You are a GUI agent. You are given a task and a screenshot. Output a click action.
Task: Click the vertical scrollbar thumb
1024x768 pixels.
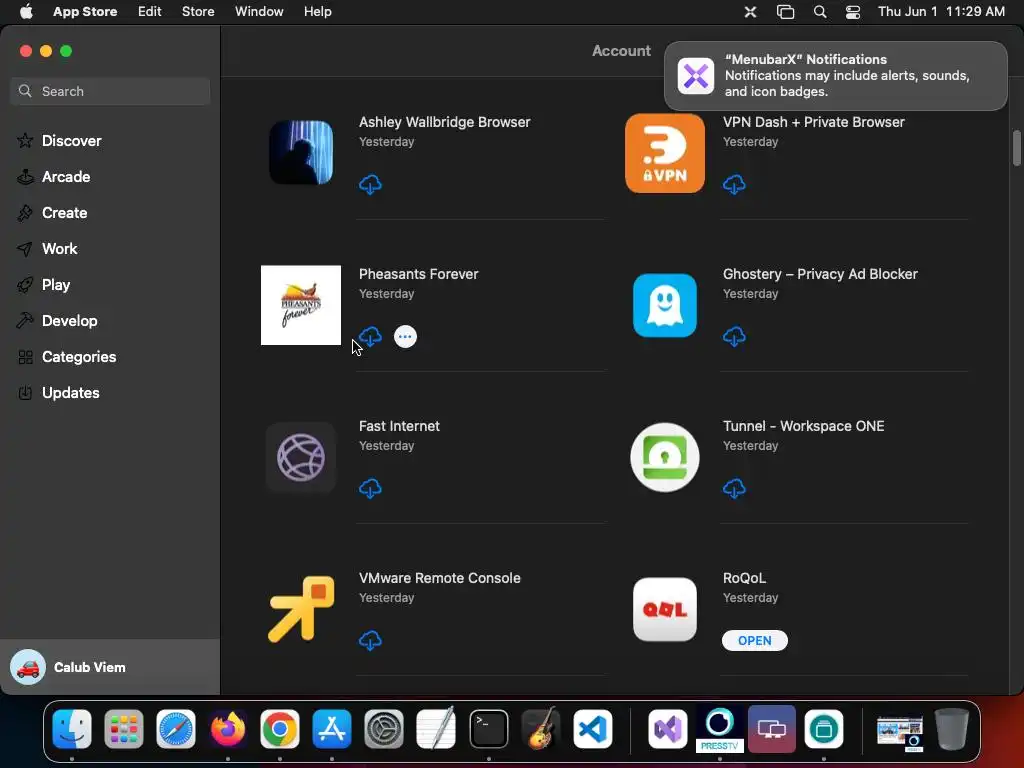(1017, 148)
